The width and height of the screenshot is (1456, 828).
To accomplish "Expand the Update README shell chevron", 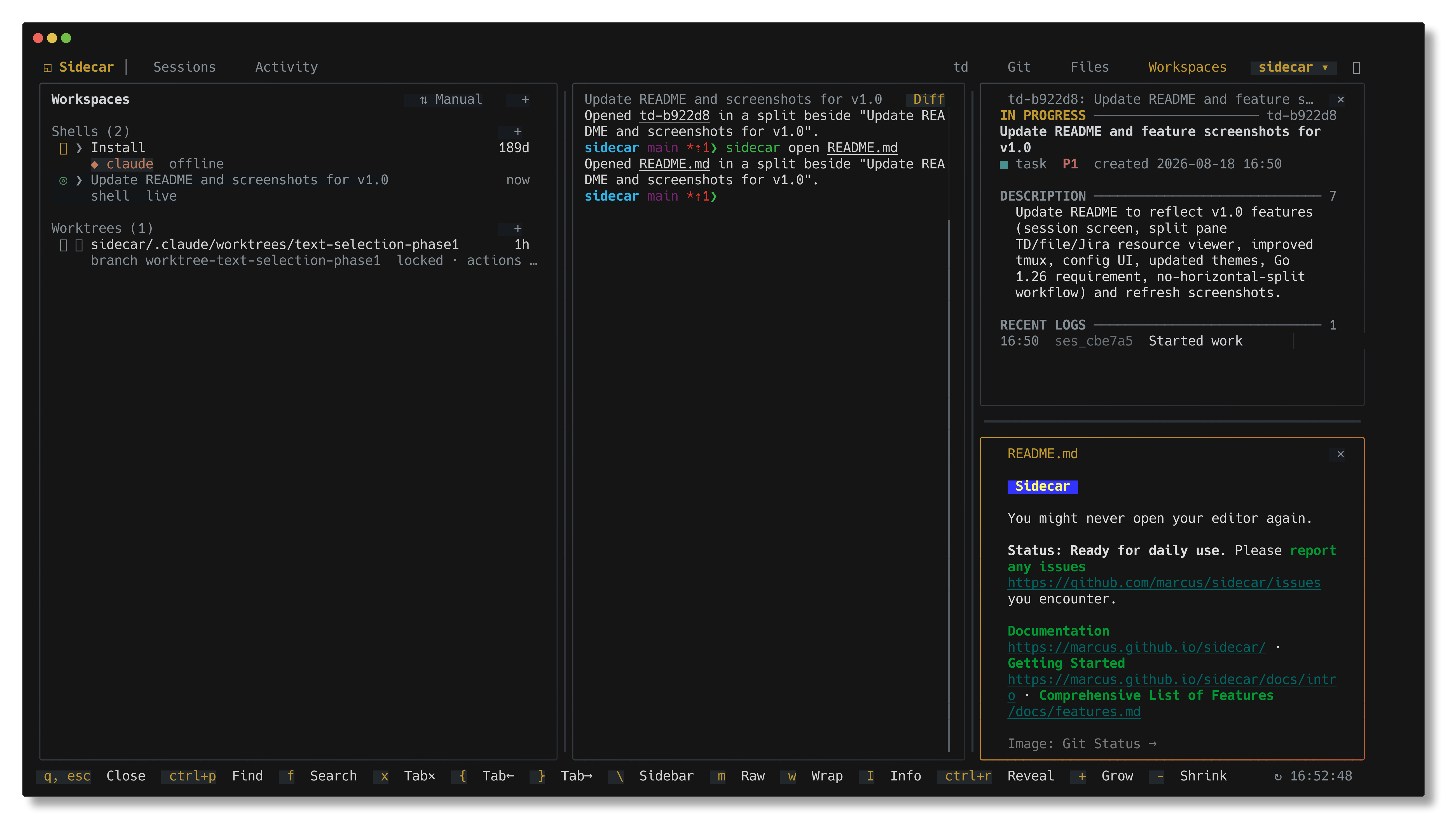I will click(x=79, y=181).
